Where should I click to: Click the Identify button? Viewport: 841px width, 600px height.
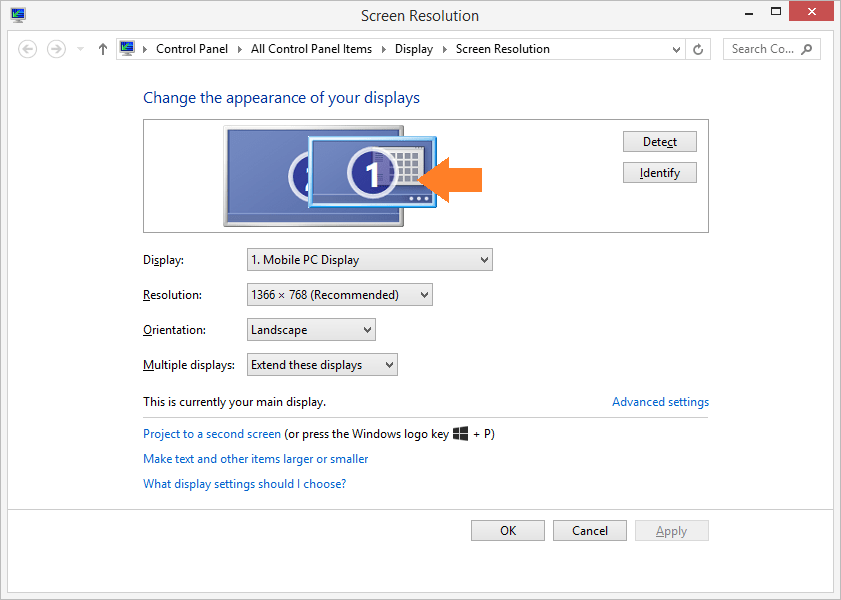click(659, 172)
